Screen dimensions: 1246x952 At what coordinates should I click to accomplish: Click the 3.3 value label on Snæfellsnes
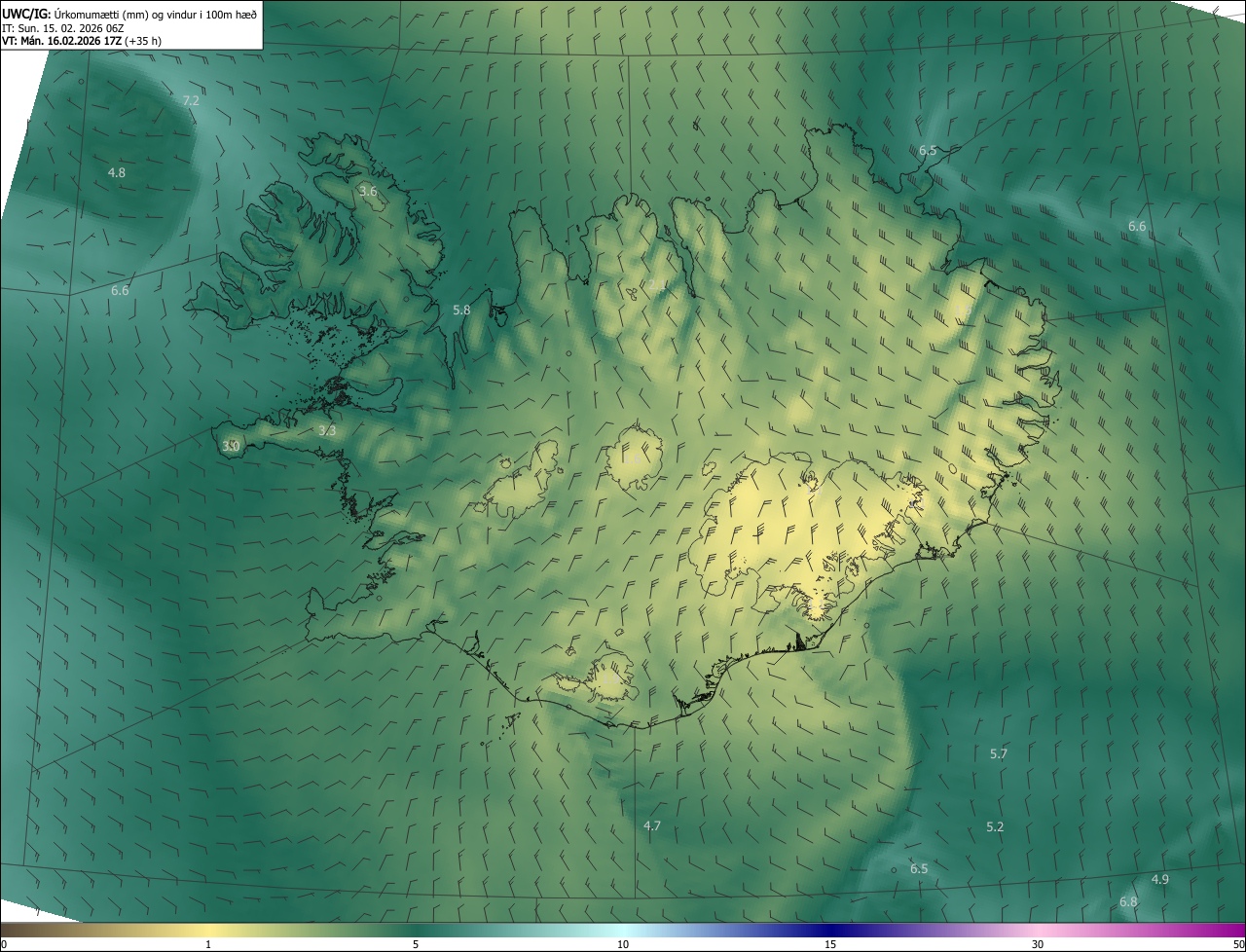pyautogui.click(x=327, y=430)
